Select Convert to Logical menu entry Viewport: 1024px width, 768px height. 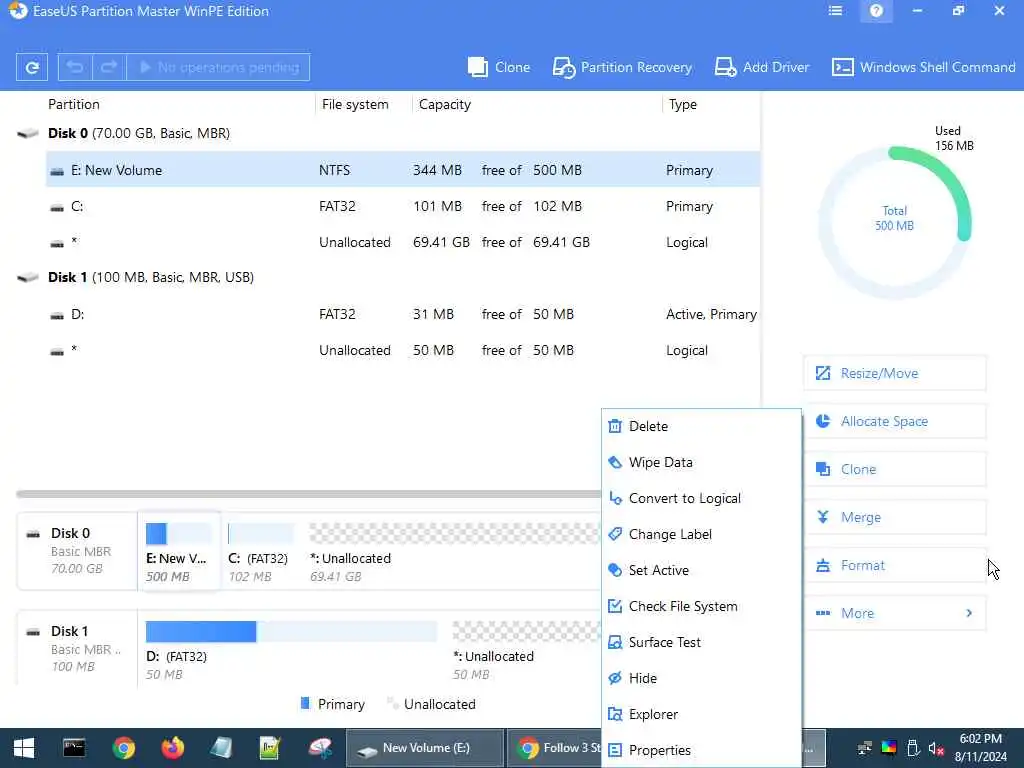click(x=701, y=498)
